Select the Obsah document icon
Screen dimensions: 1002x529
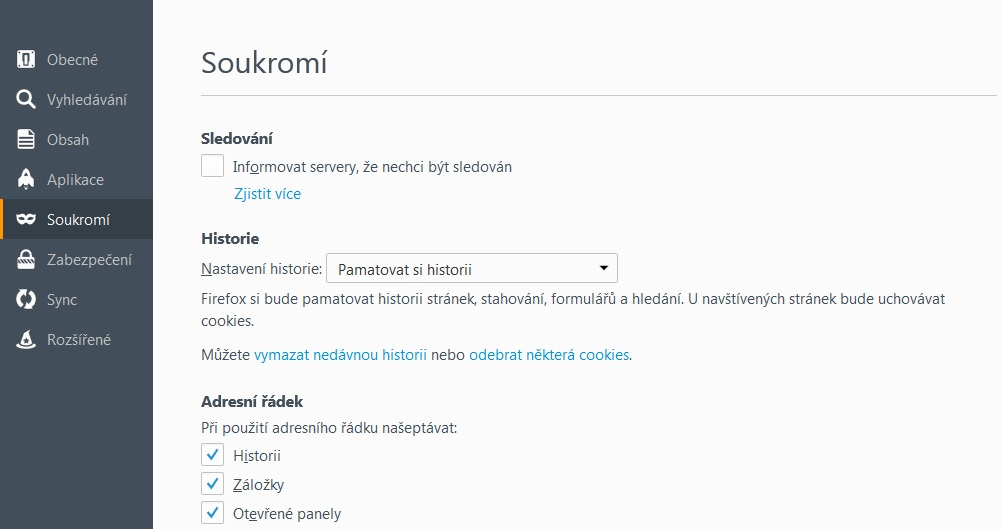tap(26, 139)
